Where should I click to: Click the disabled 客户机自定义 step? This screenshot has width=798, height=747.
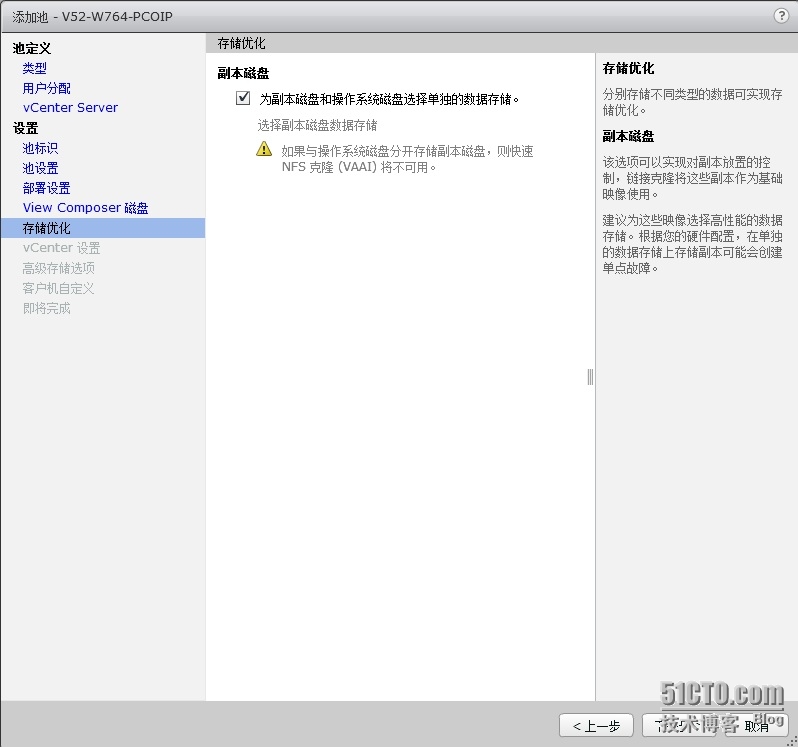coord(59,288)
